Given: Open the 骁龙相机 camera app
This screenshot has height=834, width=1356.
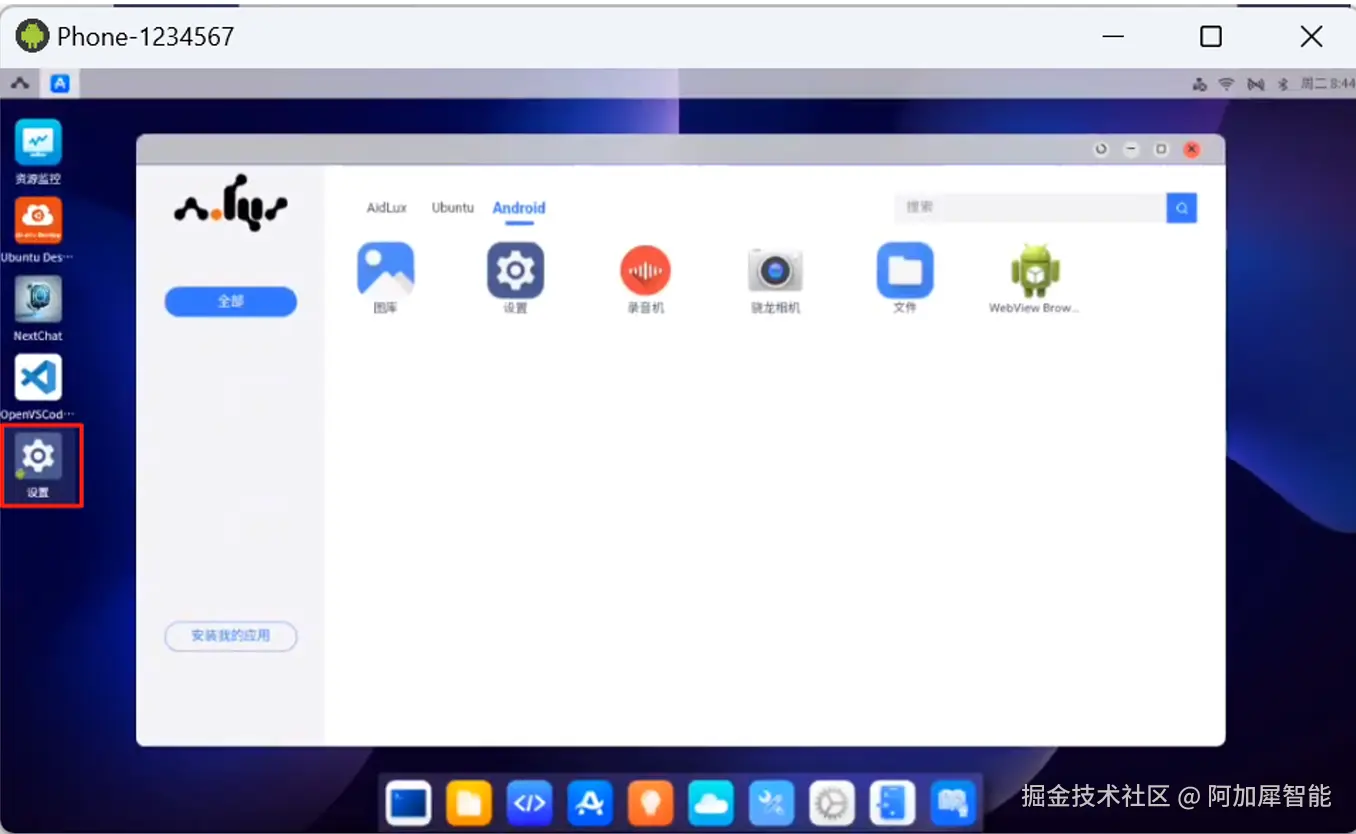Looking at the screenshot, I should (x=775, y=270).
